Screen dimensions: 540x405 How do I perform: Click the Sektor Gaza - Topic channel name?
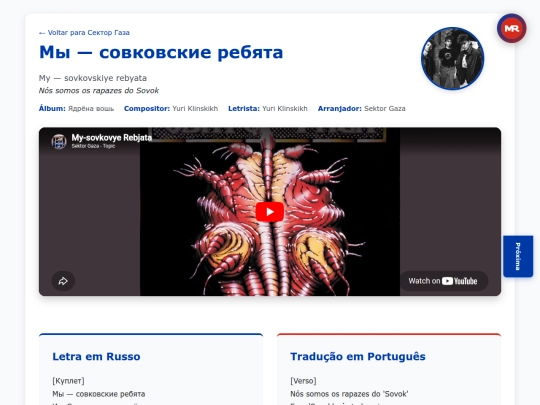pyautogui.click(x=93, y=146)
